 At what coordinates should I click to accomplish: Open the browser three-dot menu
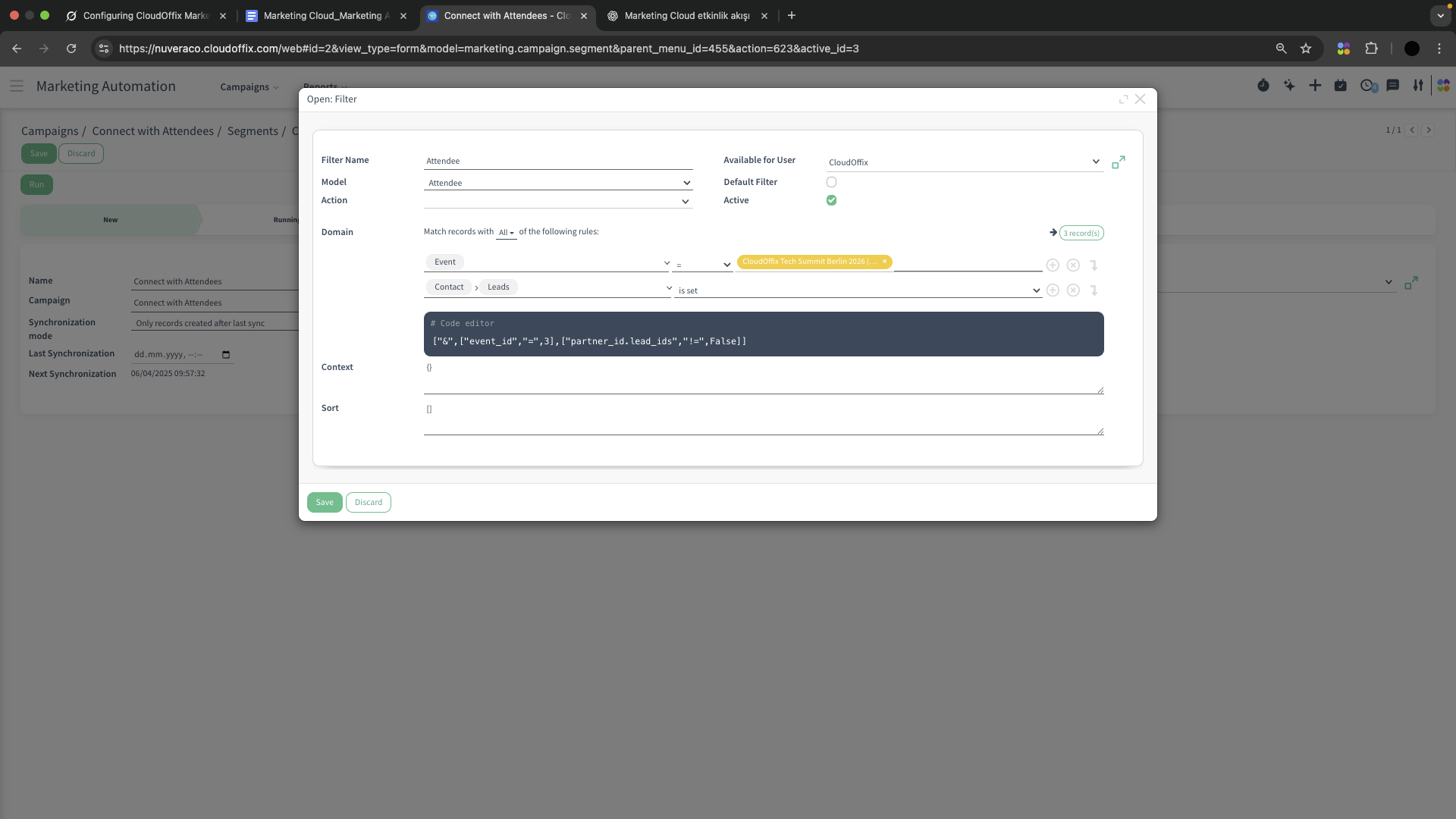click(1439, 49)
